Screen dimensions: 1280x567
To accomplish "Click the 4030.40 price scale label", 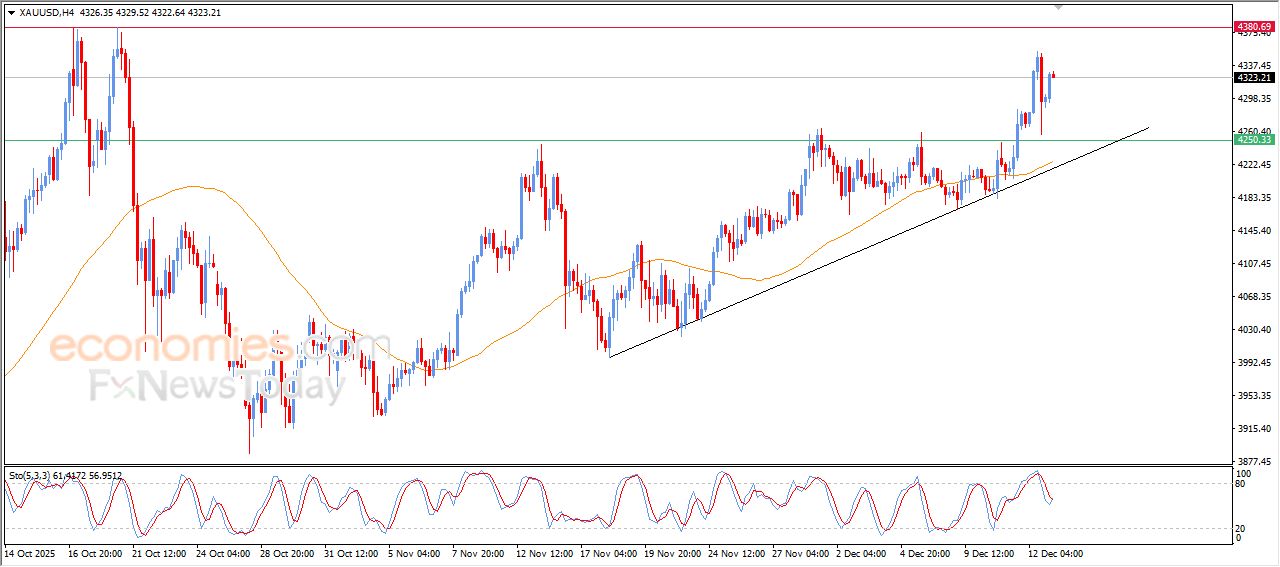I will pyautogui.click(x=1253, y=330).
